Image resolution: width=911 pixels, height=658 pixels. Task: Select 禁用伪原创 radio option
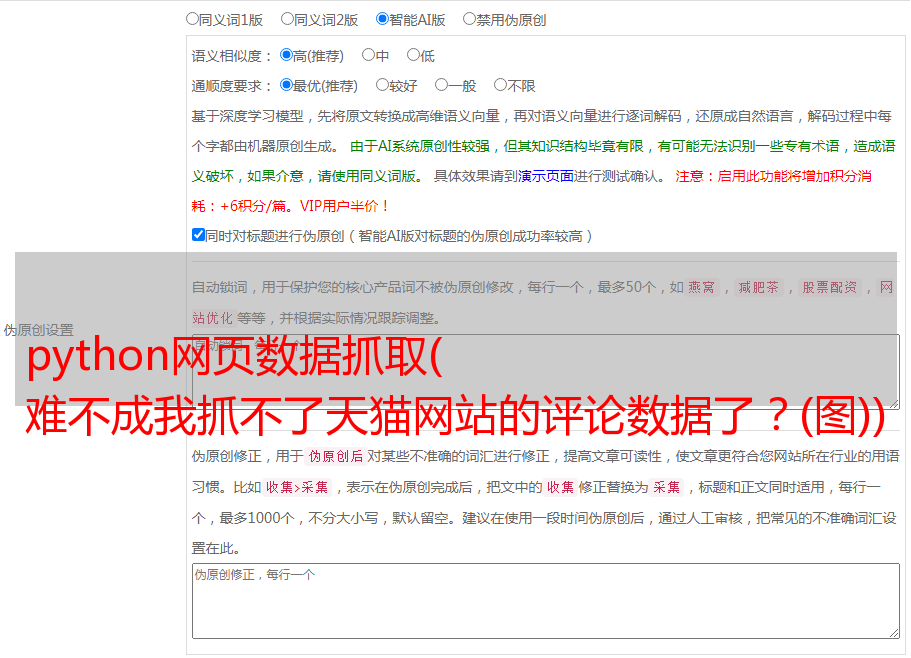pos(469,19)
